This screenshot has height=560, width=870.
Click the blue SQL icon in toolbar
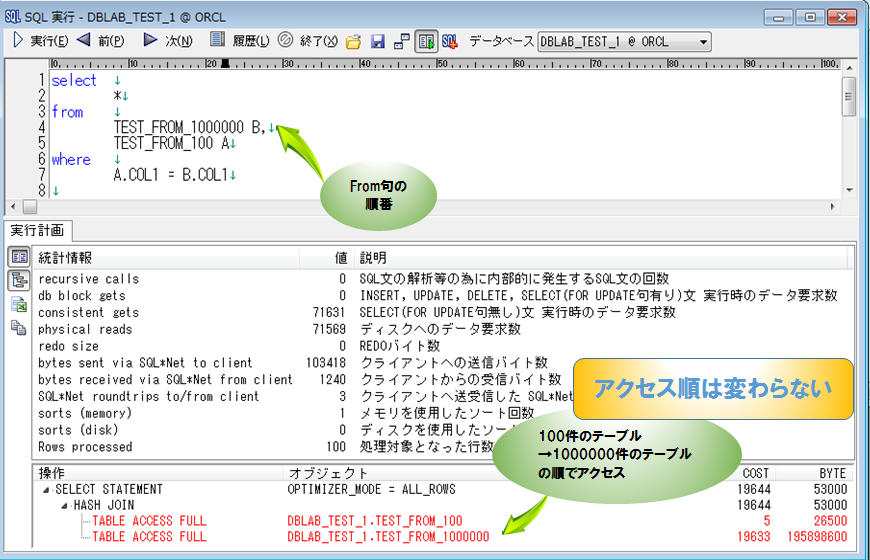[450, 42]
